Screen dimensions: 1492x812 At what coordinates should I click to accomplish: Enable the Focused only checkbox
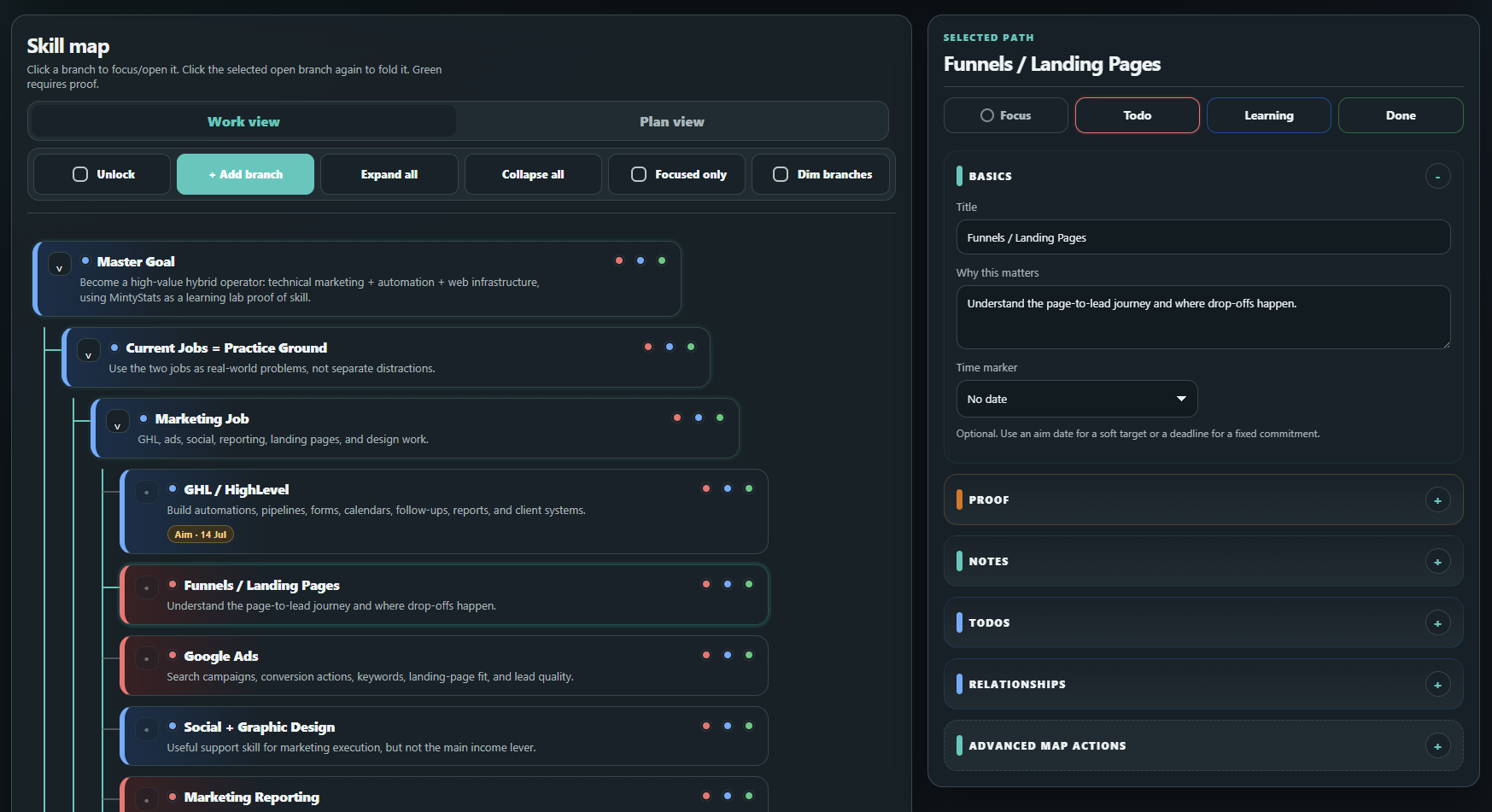(639, 174)
